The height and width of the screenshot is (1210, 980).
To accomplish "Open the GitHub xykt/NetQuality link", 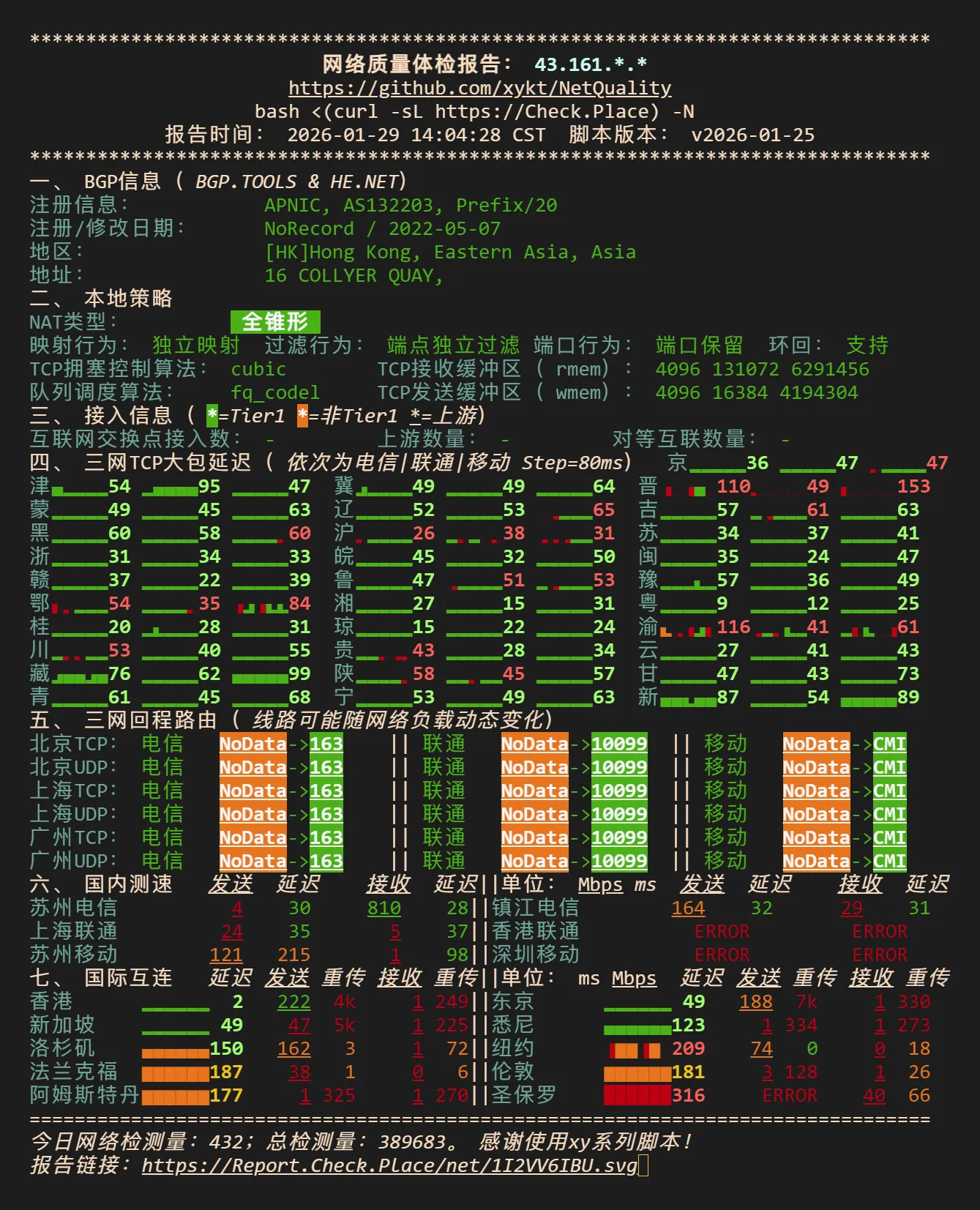I will 479,89.
